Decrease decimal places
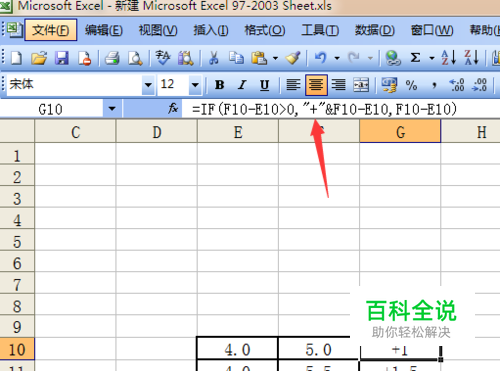The height and width of the screenshot is (371, 500). point(480,85)
